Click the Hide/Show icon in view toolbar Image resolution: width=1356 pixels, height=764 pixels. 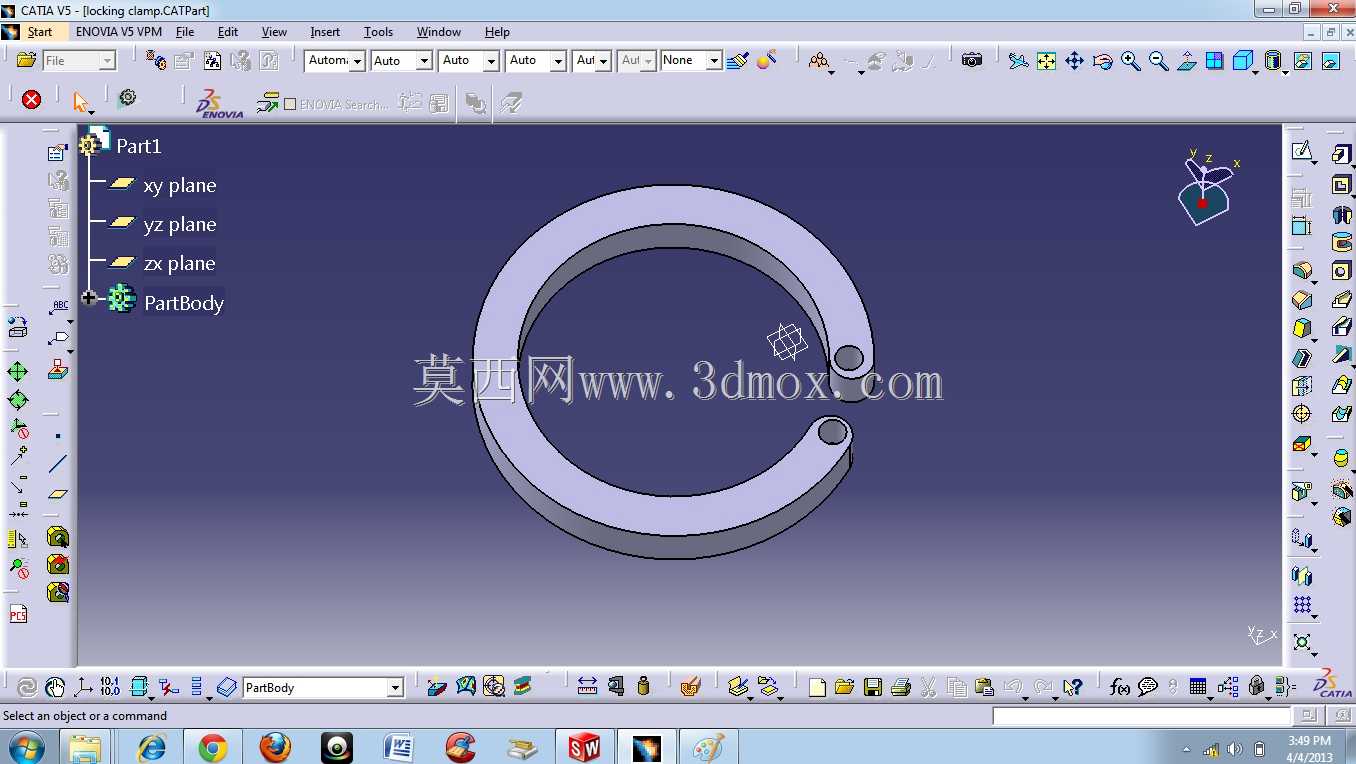coord(1302,61)
